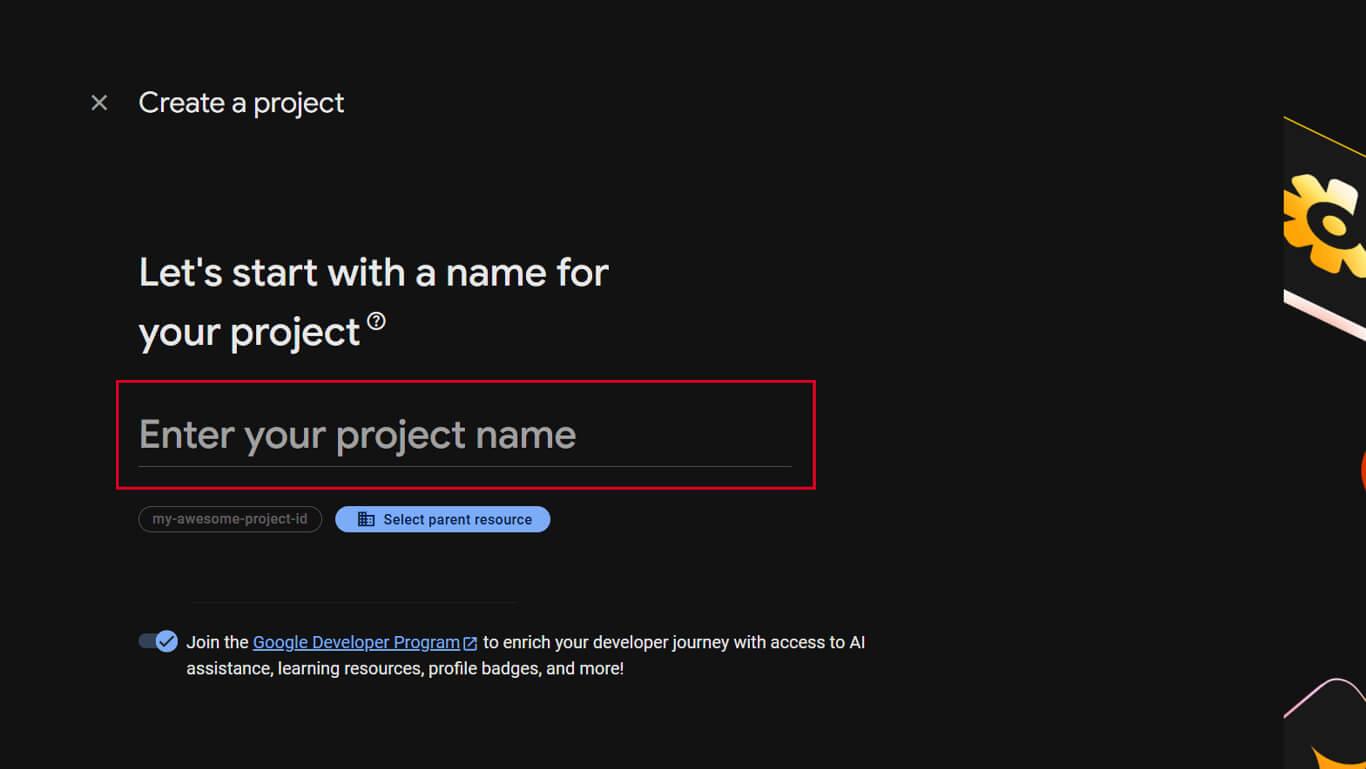Open the external link icon after Google Developer Program

(x=470, y=642)
